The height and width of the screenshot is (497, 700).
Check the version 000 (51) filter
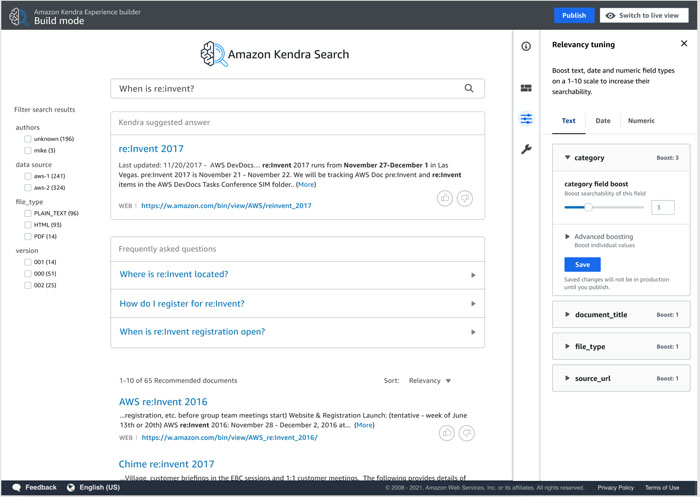28,273
